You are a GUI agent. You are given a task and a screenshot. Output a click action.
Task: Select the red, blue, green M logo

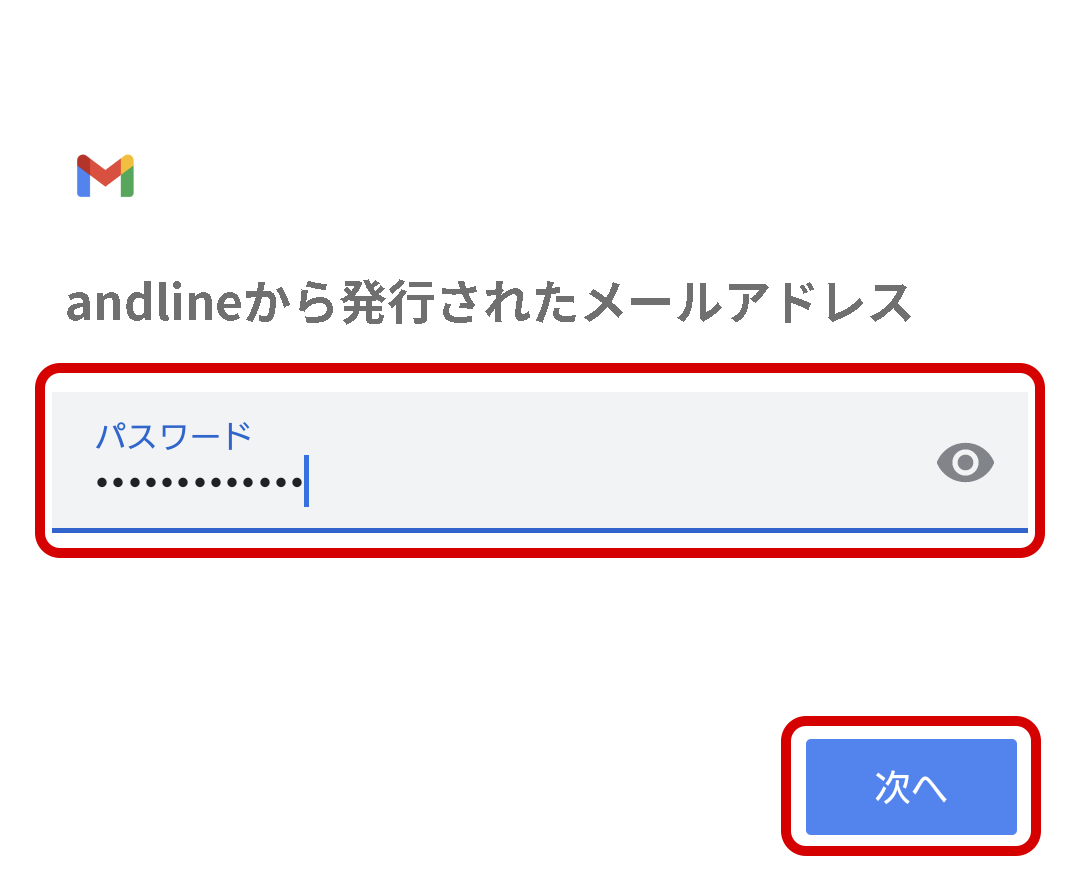pyautogui.click(x=105, y=176)
